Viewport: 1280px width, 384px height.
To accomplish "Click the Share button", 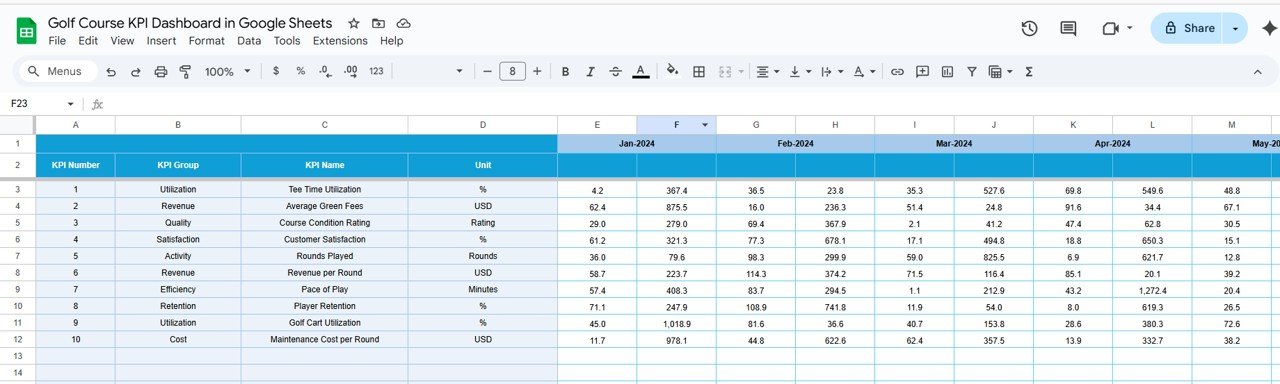I will [1188, 29].
